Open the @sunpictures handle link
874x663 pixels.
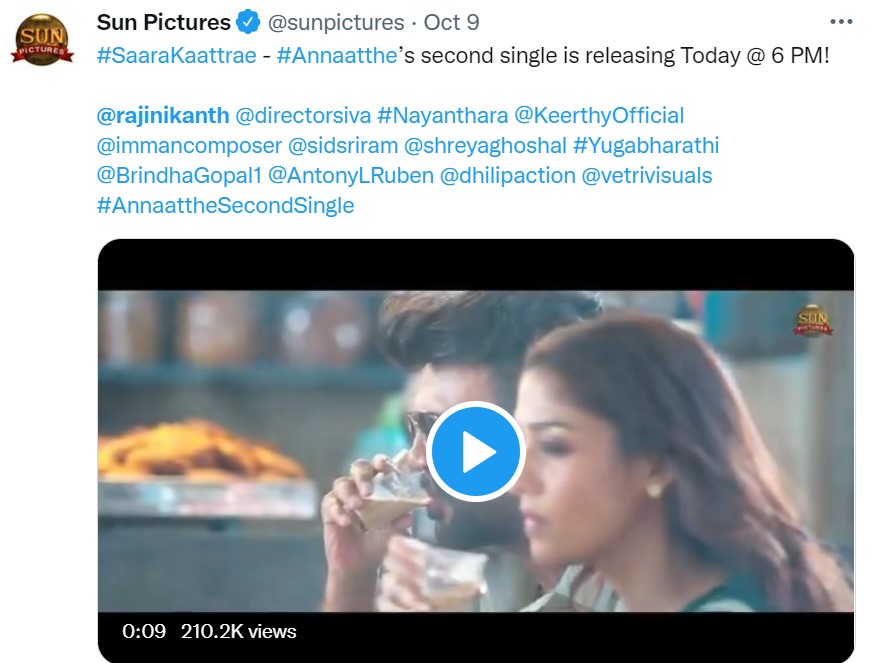point(335,22)
